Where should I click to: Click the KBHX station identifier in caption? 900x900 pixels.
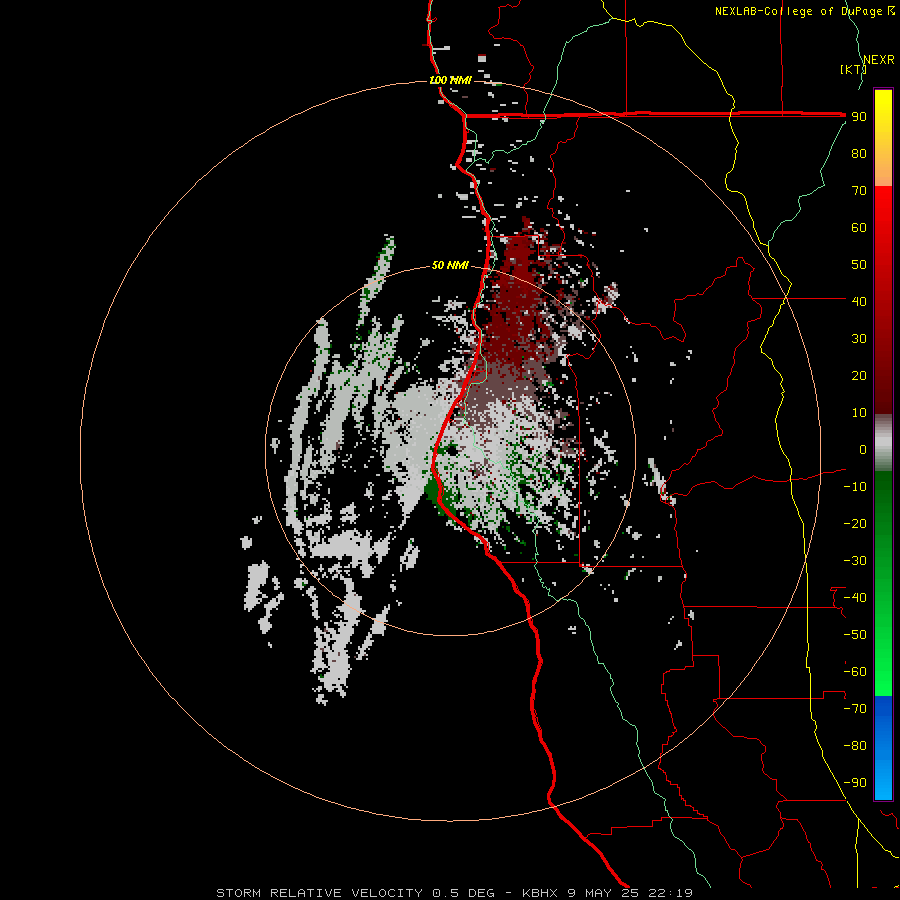pyautogui.click(x=540, y=893)
